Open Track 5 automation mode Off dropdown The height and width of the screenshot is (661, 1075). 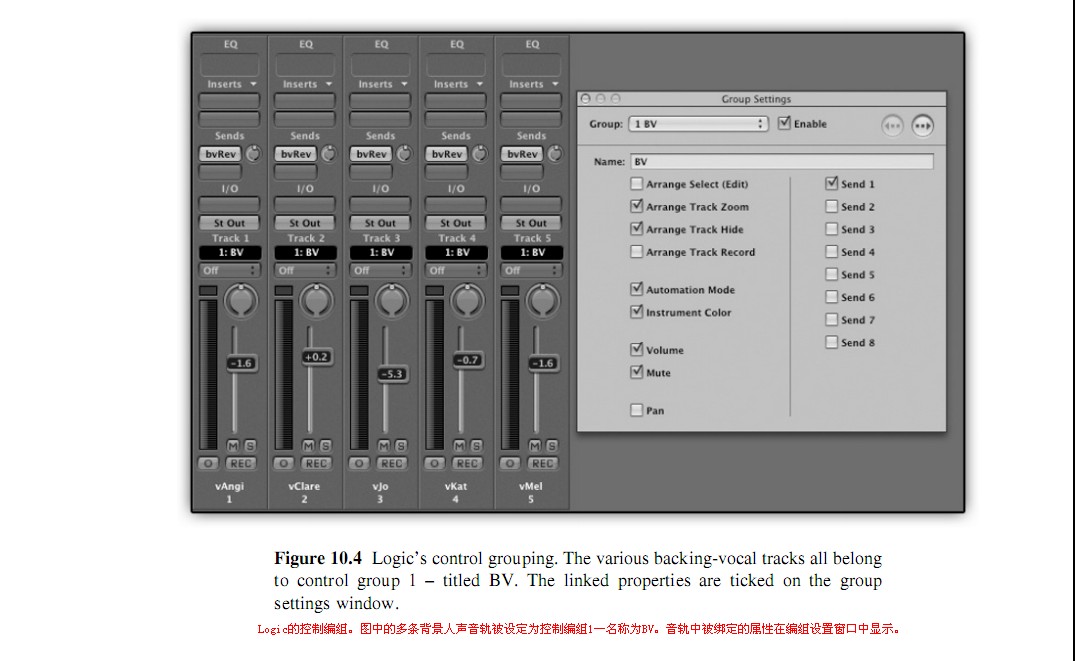(x=531, y=270)
